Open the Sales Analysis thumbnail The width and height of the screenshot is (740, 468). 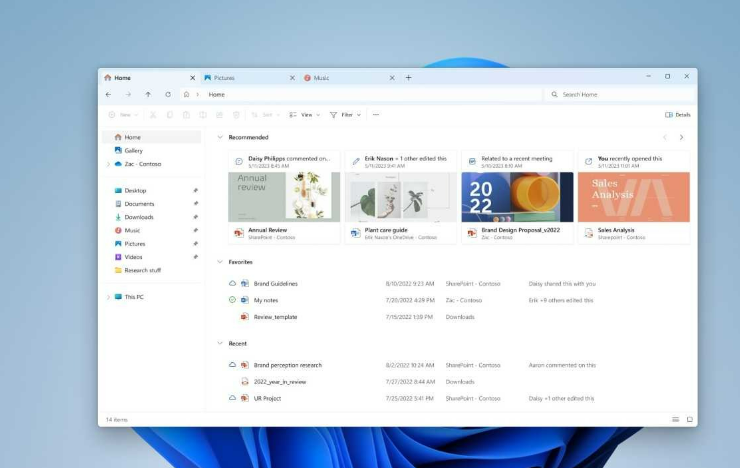[x=634, y=197]
